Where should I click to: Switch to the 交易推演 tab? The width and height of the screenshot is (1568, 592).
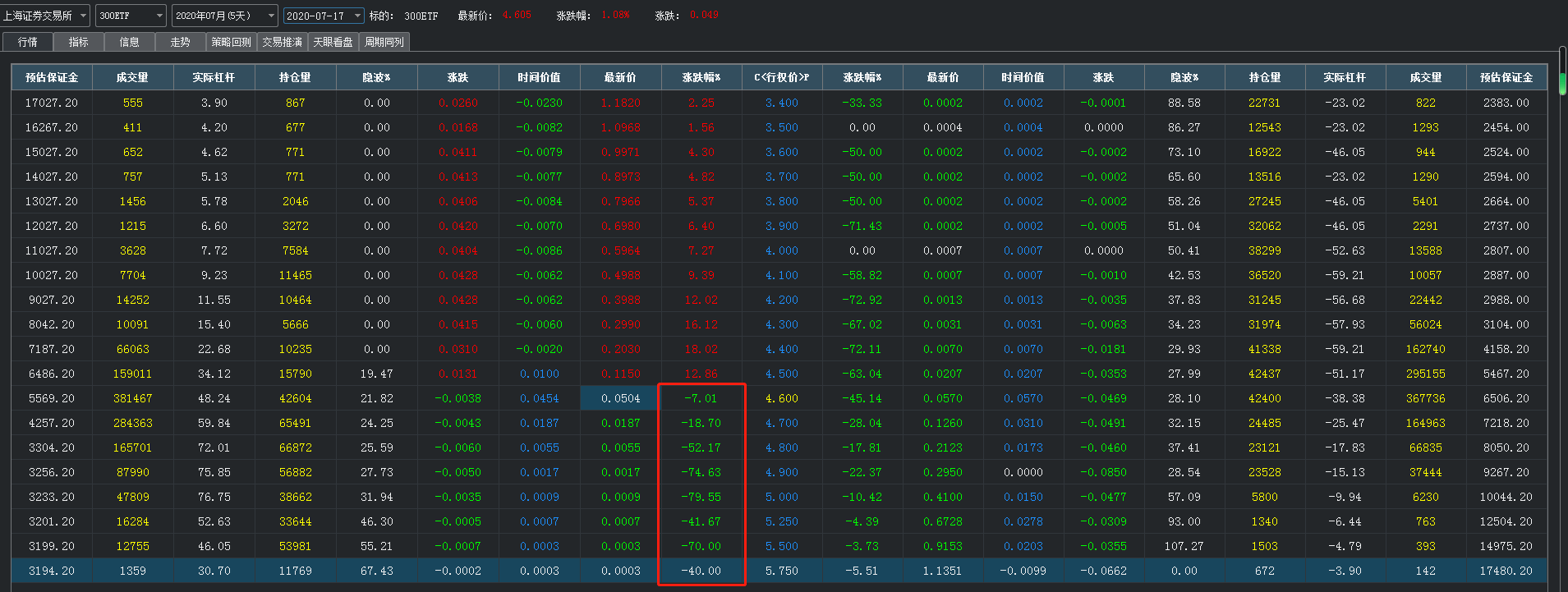(283, 42)
